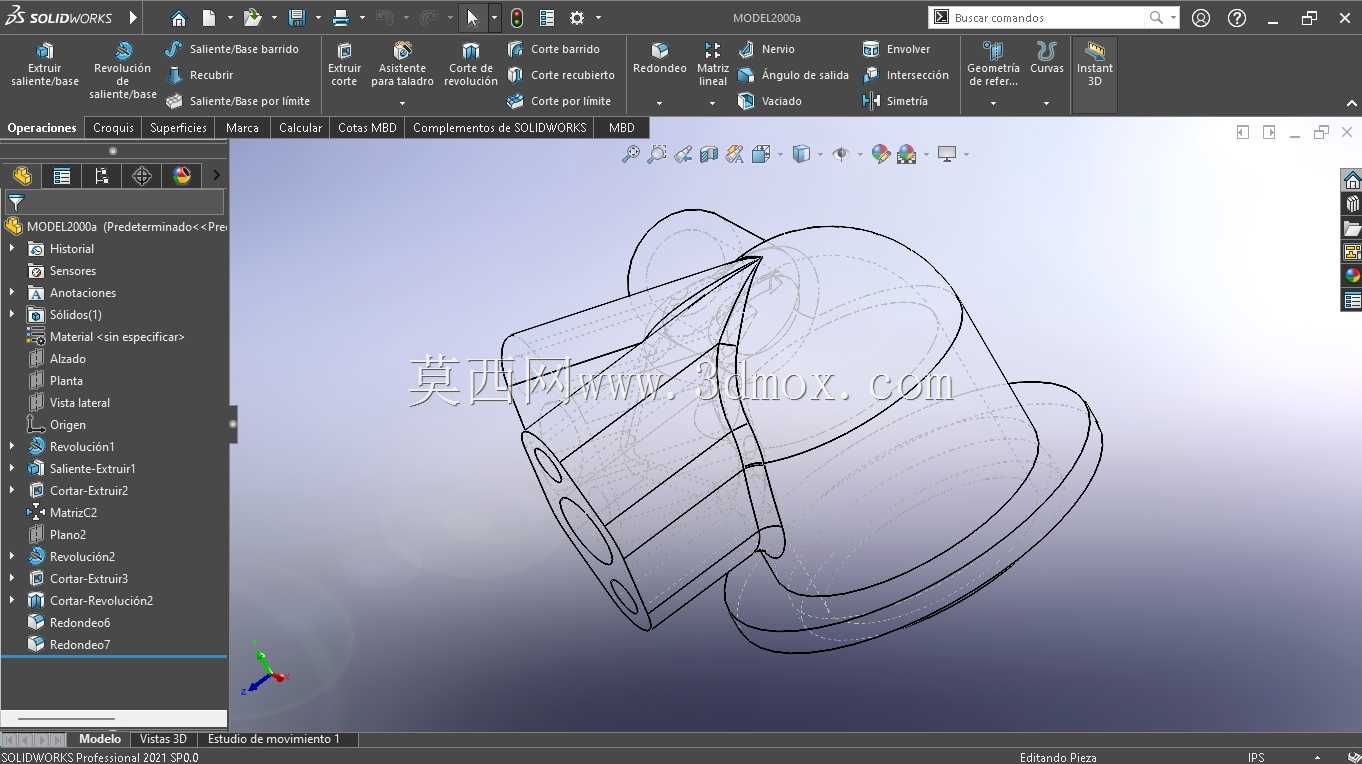Click the Home icon in title toolbar
The image size is (1362, 764).
tap(178, 18)
